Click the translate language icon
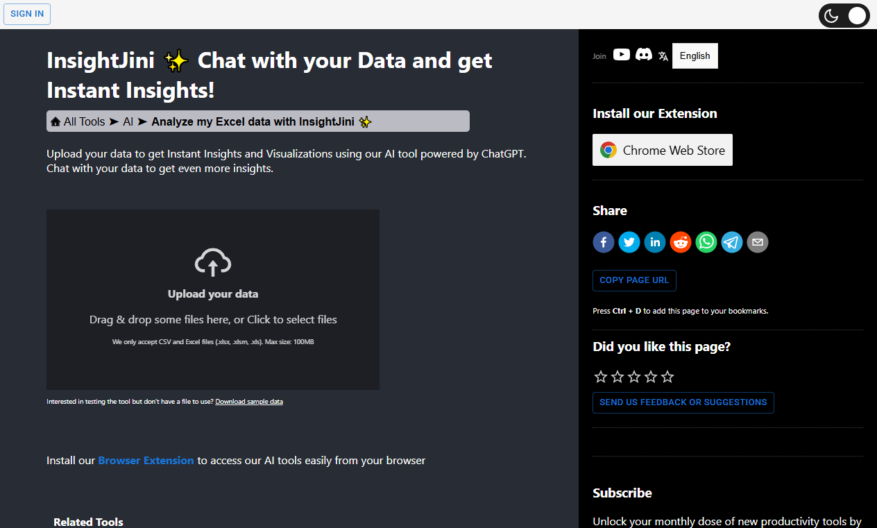877x528 pixels. pyautogui.click(x=663, y=56)
